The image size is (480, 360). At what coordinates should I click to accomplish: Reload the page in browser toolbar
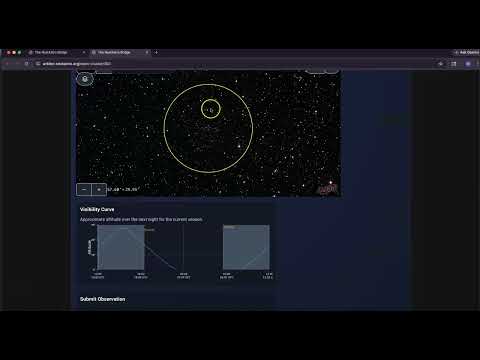27,63
